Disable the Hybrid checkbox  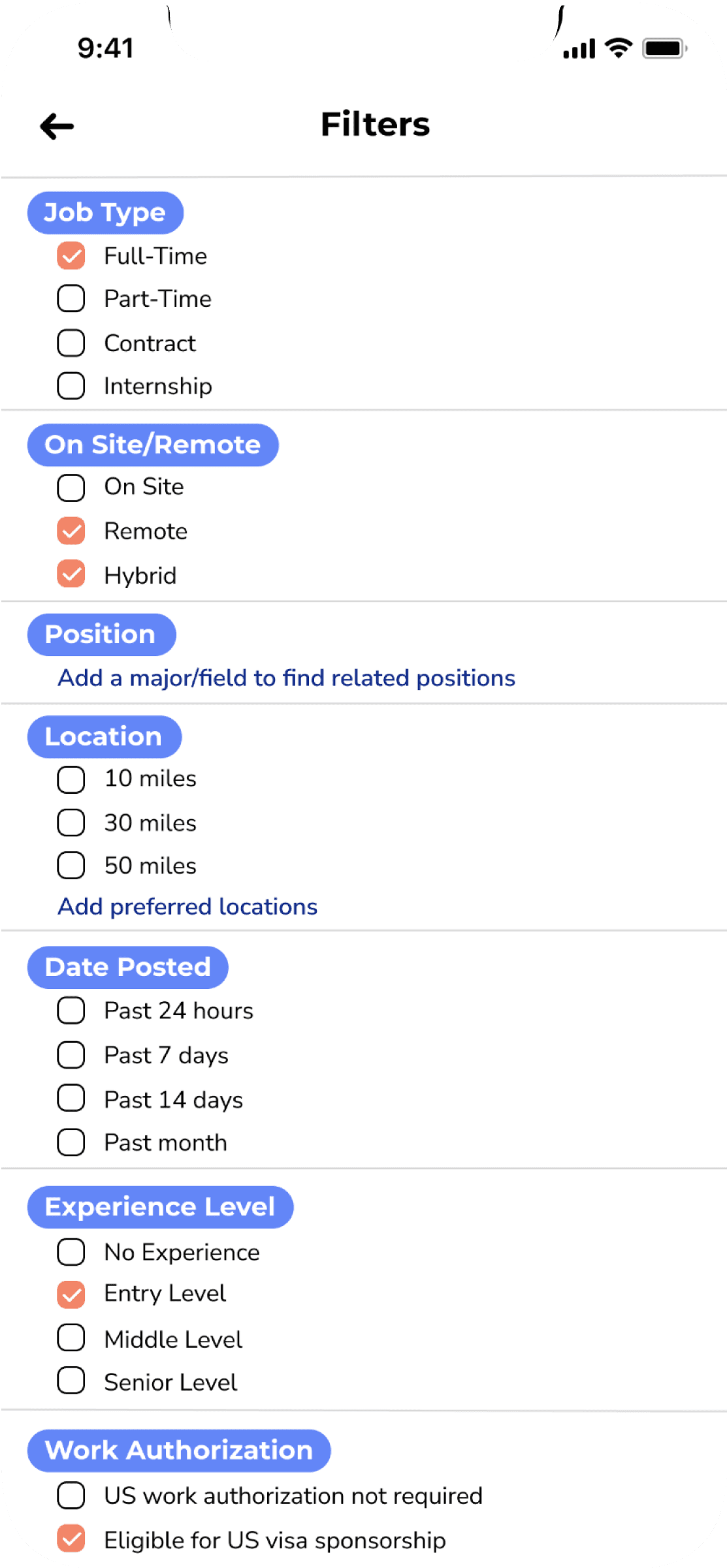pos(71,574)
